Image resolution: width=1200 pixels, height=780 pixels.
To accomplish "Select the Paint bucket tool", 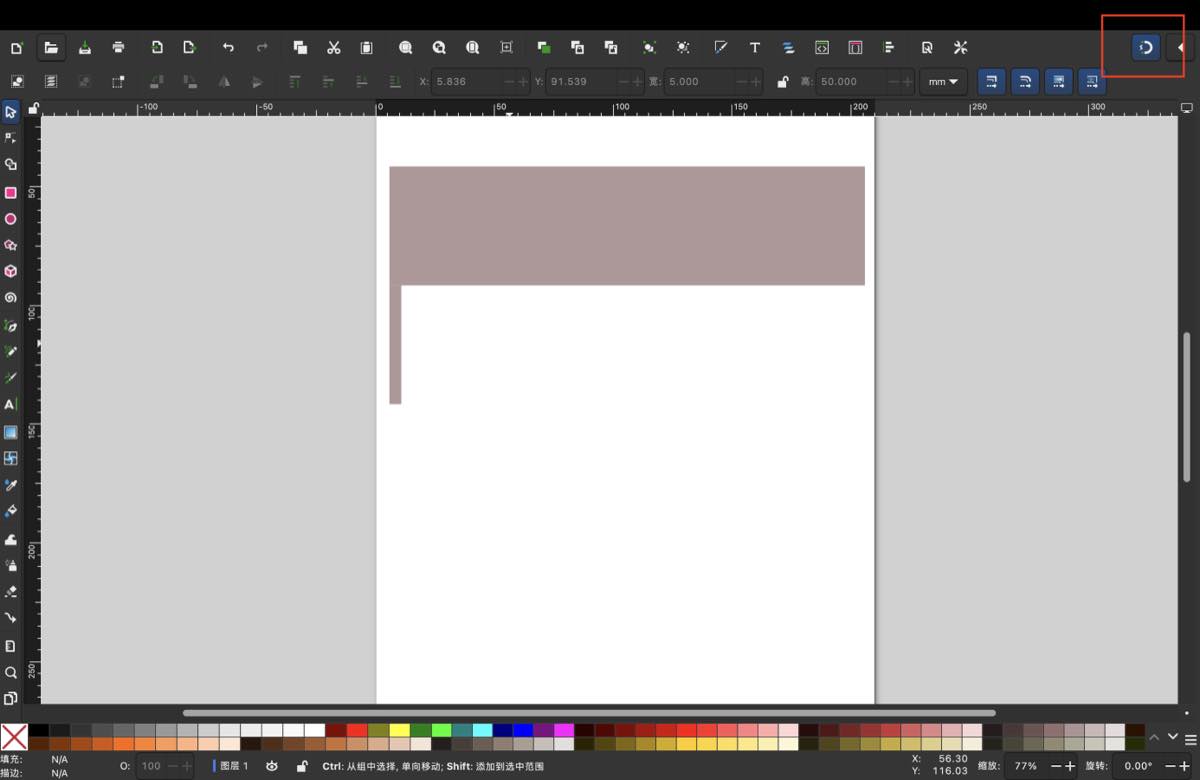I will tap(11, 511).
